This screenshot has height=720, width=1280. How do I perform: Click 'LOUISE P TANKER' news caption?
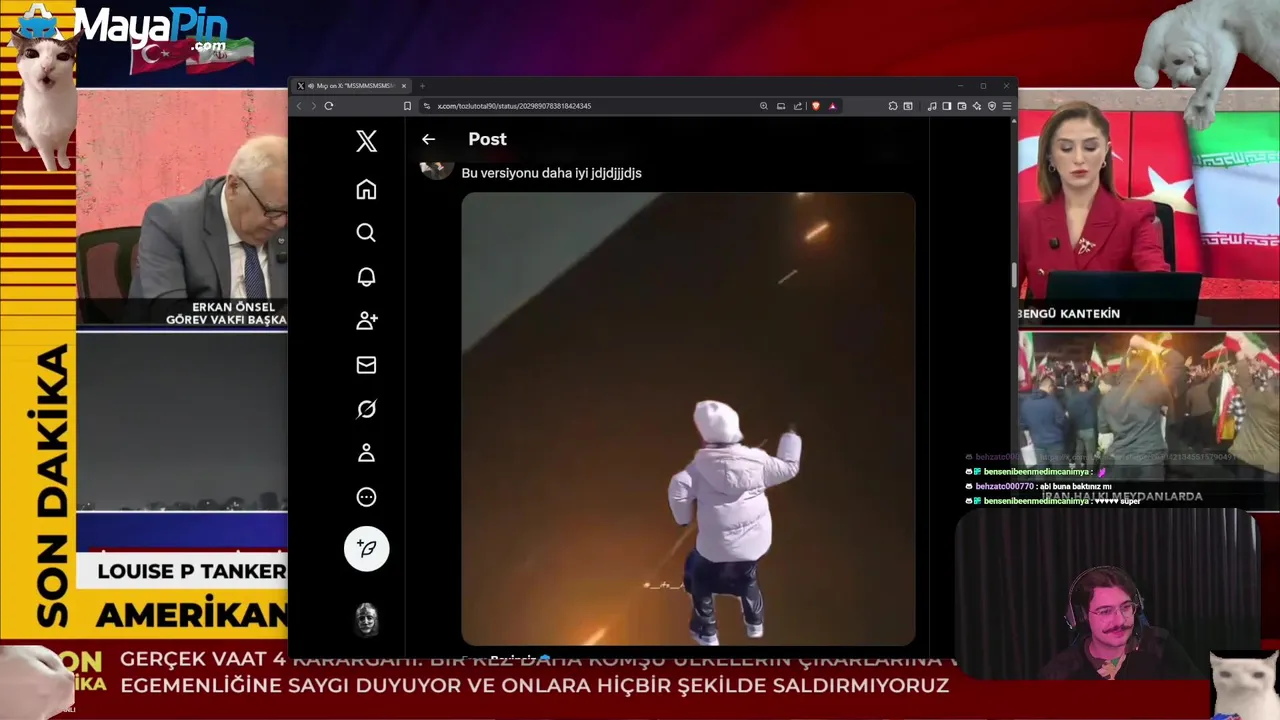pyautogui.click(x=192, y=572)
